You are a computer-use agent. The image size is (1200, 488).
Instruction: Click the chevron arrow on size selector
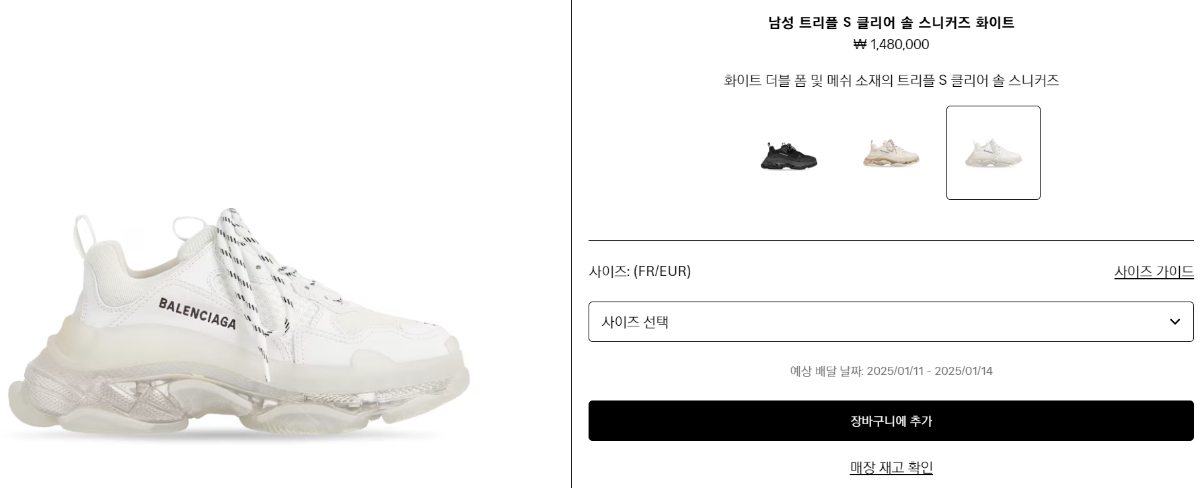pos(1175,321)
